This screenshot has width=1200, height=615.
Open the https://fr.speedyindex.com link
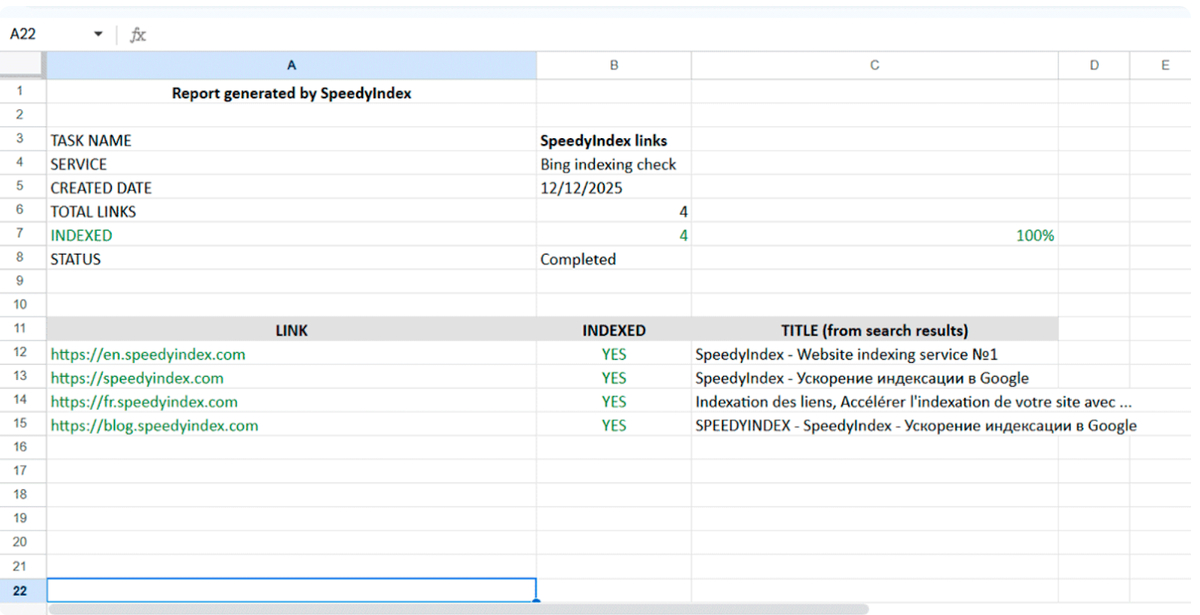144,402
